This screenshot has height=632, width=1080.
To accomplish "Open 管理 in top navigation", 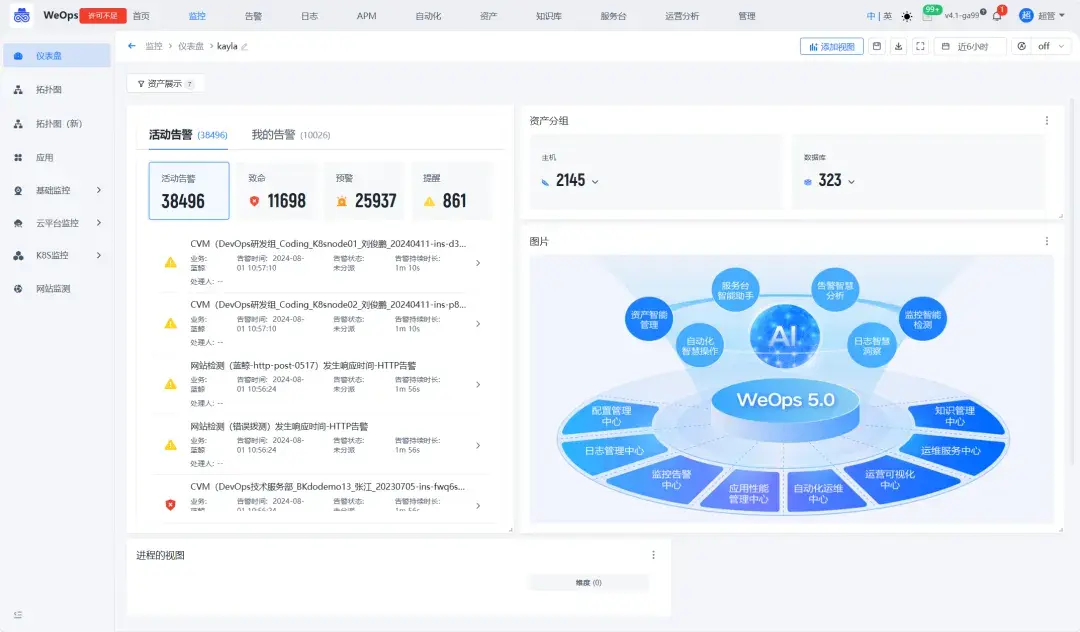I will (x=747, y=16).
